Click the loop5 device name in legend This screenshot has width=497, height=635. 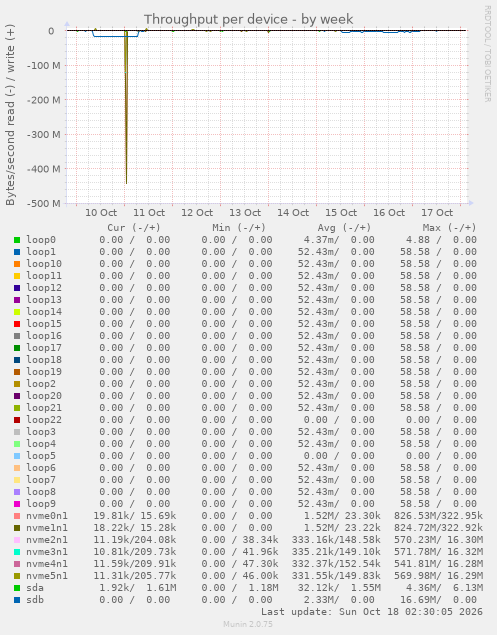click(41, 456)
